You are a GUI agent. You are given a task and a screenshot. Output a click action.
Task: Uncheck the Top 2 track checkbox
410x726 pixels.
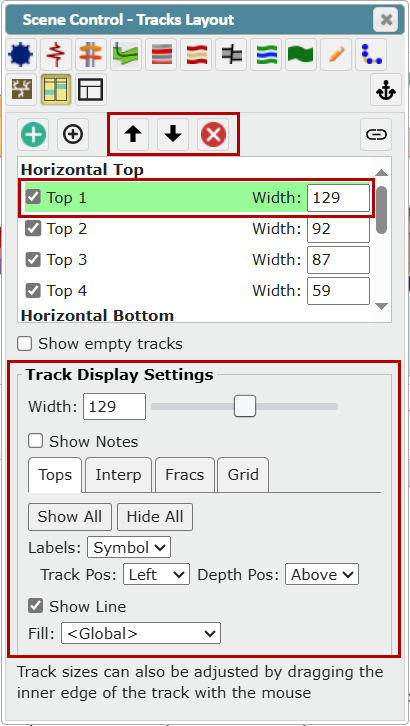point(33,229)
